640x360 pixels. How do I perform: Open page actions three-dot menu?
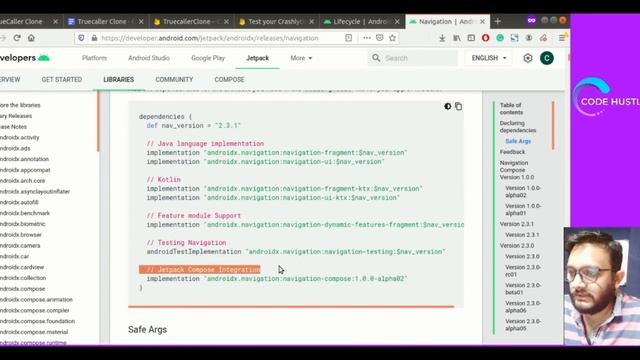[x=367, y=38]
